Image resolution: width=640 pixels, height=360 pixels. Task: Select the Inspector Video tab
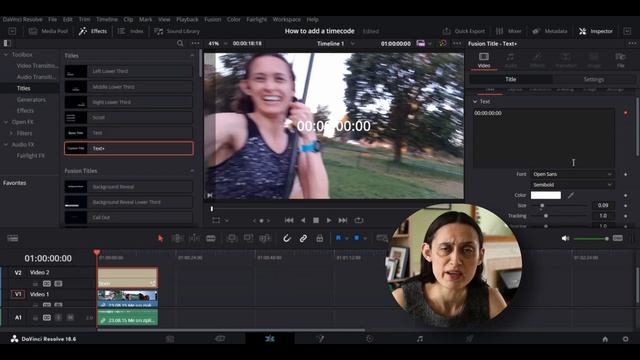click(x=484, y=60)
